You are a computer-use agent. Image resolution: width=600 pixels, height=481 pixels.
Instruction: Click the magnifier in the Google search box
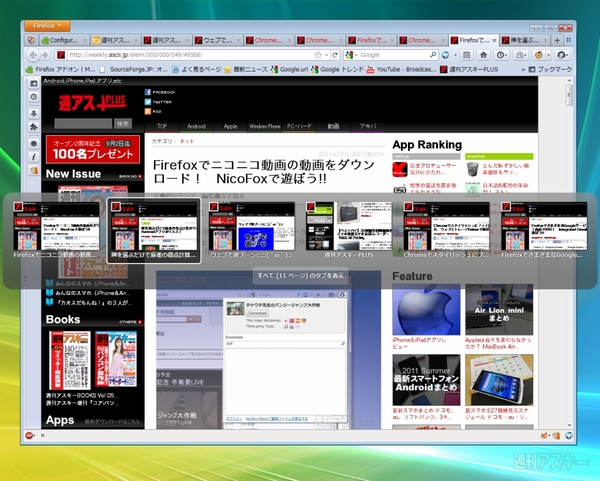point(433,55)
